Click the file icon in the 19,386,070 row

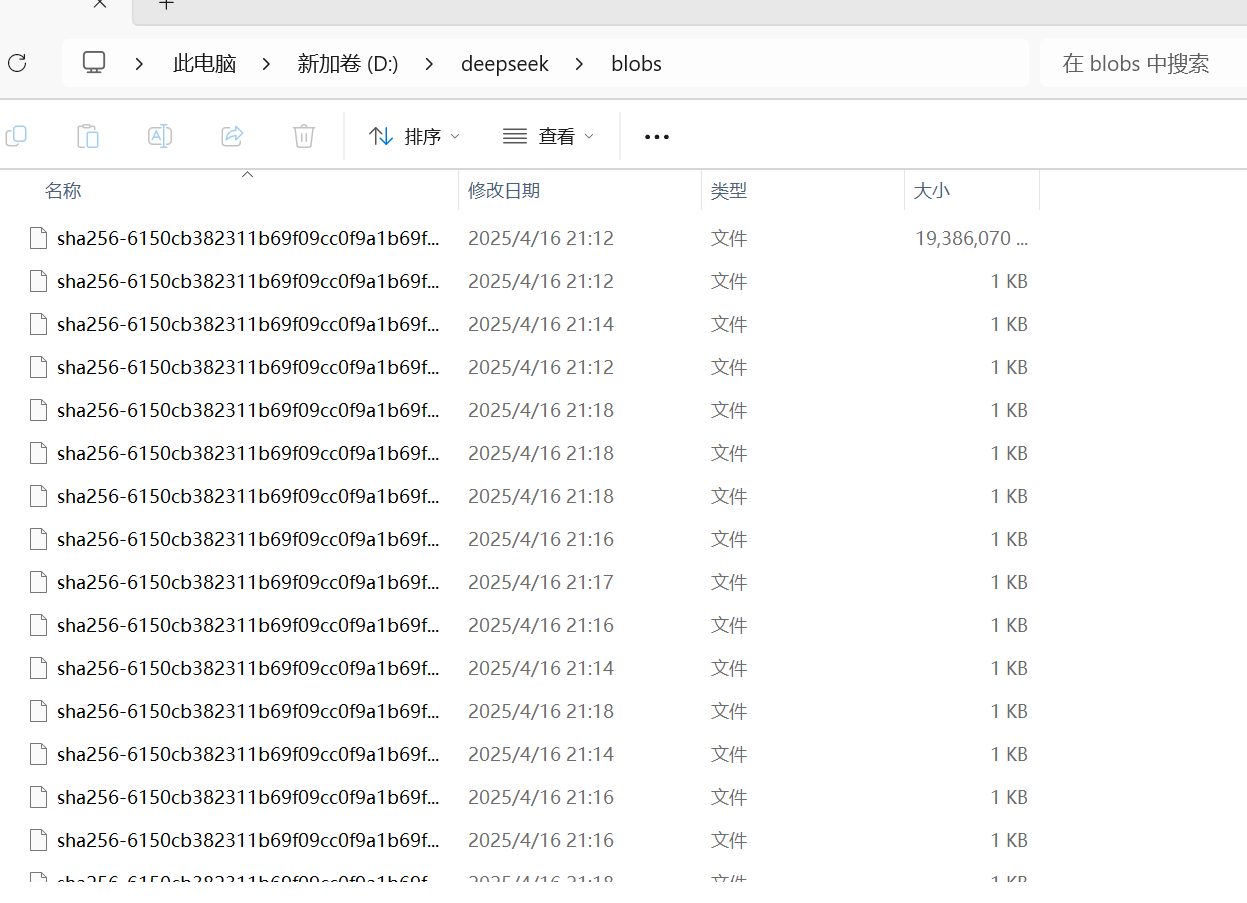(39, 238)
